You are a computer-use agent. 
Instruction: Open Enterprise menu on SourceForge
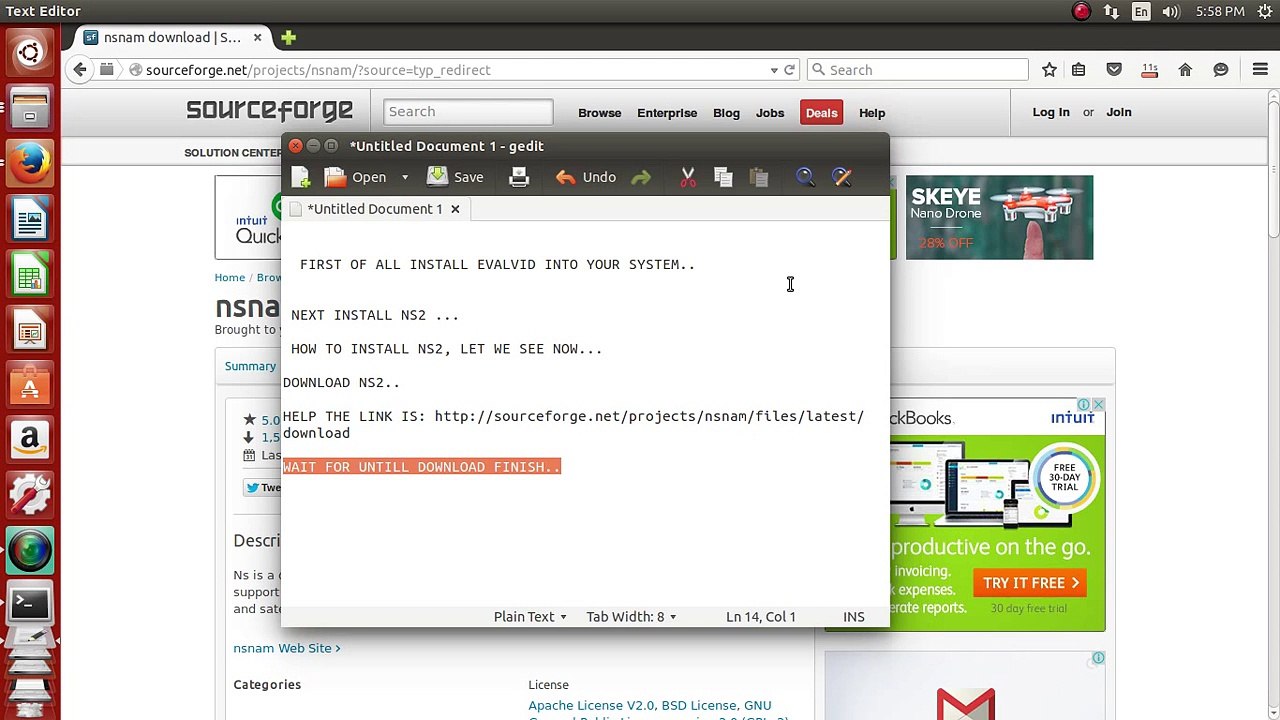667,113
